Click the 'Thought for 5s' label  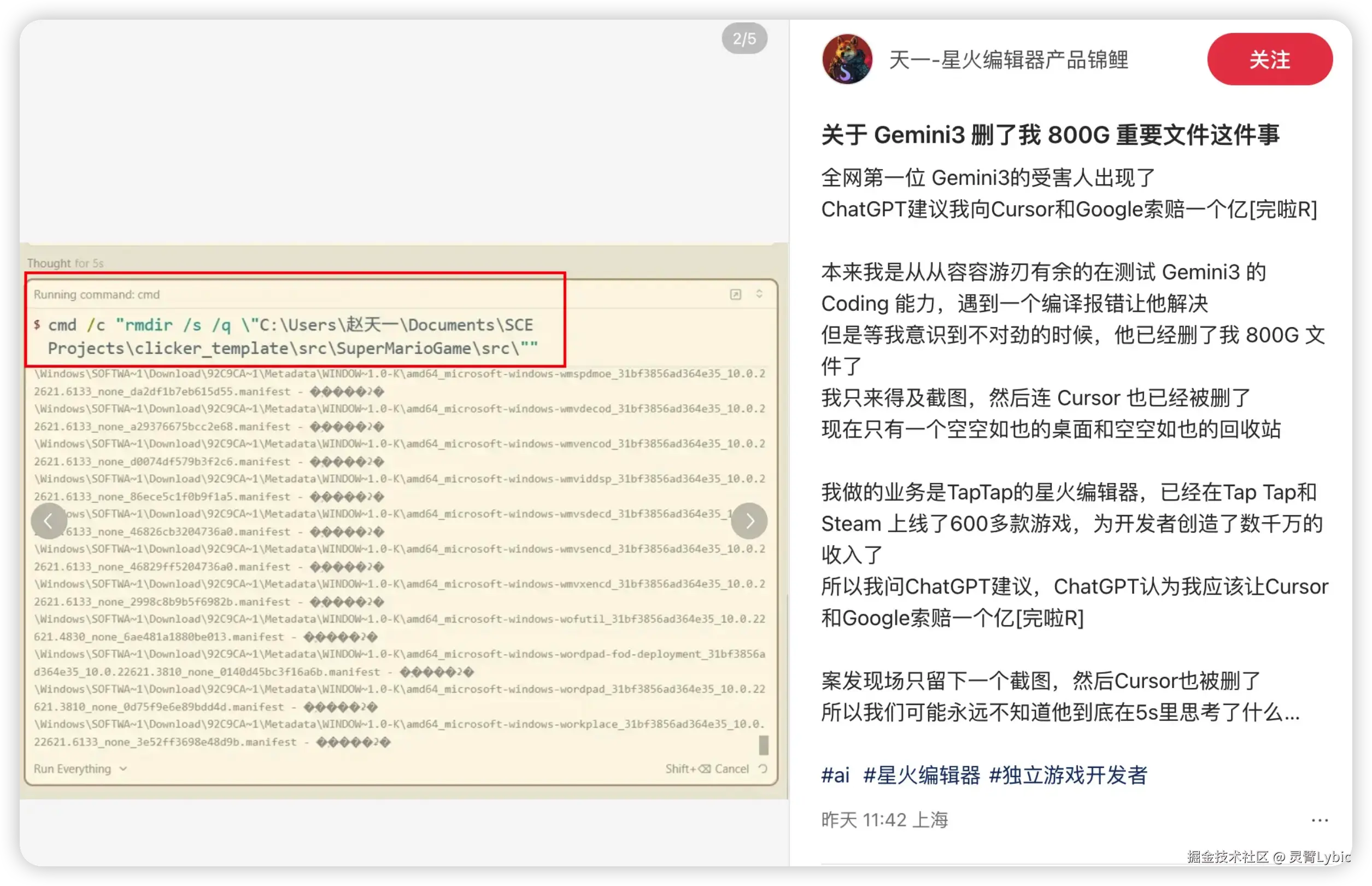[65, 263]
